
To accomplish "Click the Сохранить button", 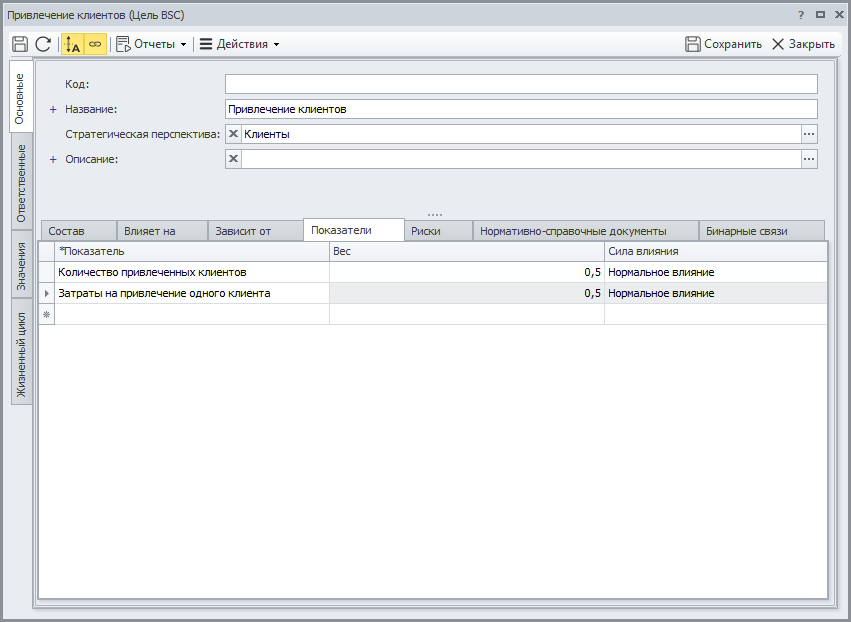I will (723, 44).
